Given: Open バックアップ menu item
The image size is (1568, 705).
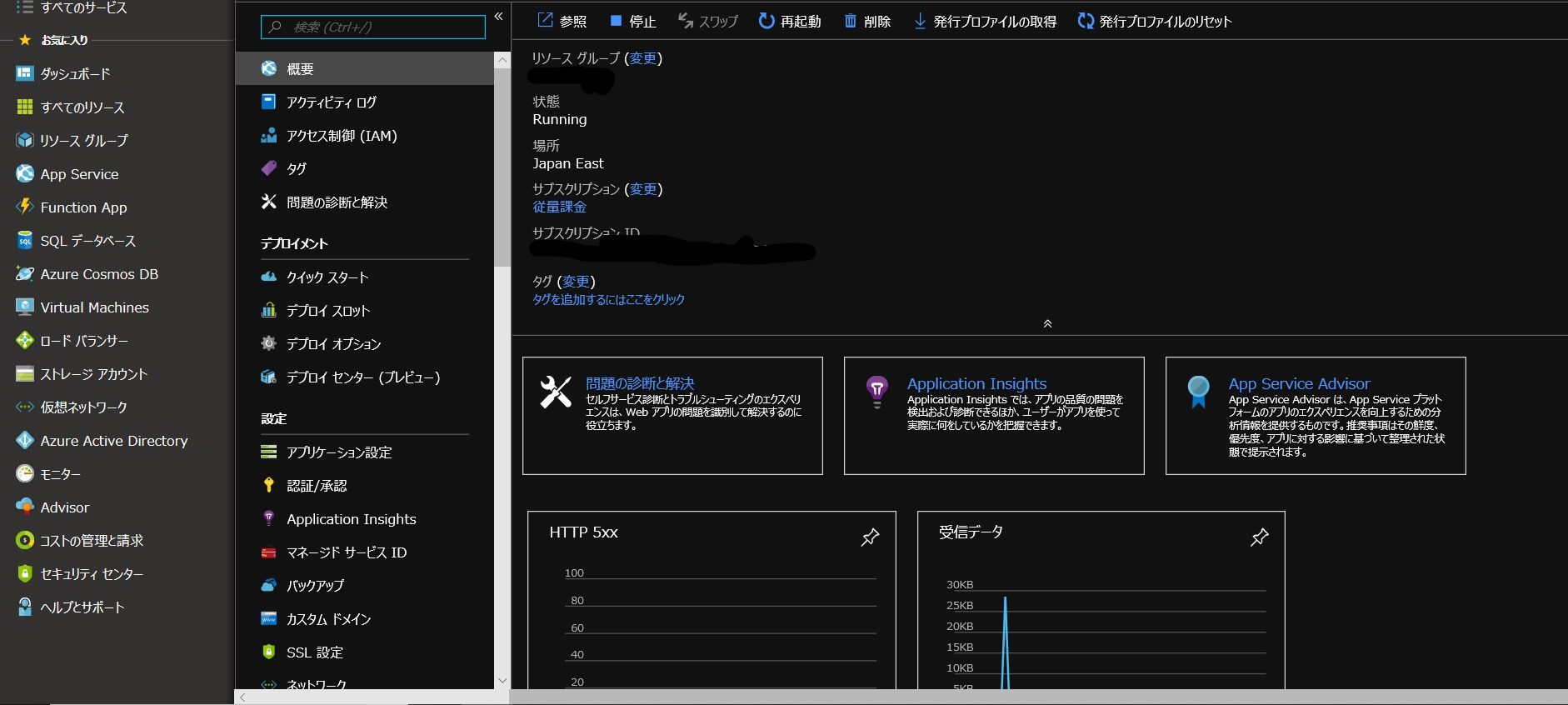Looking at the screenshot, I should 365,585.
